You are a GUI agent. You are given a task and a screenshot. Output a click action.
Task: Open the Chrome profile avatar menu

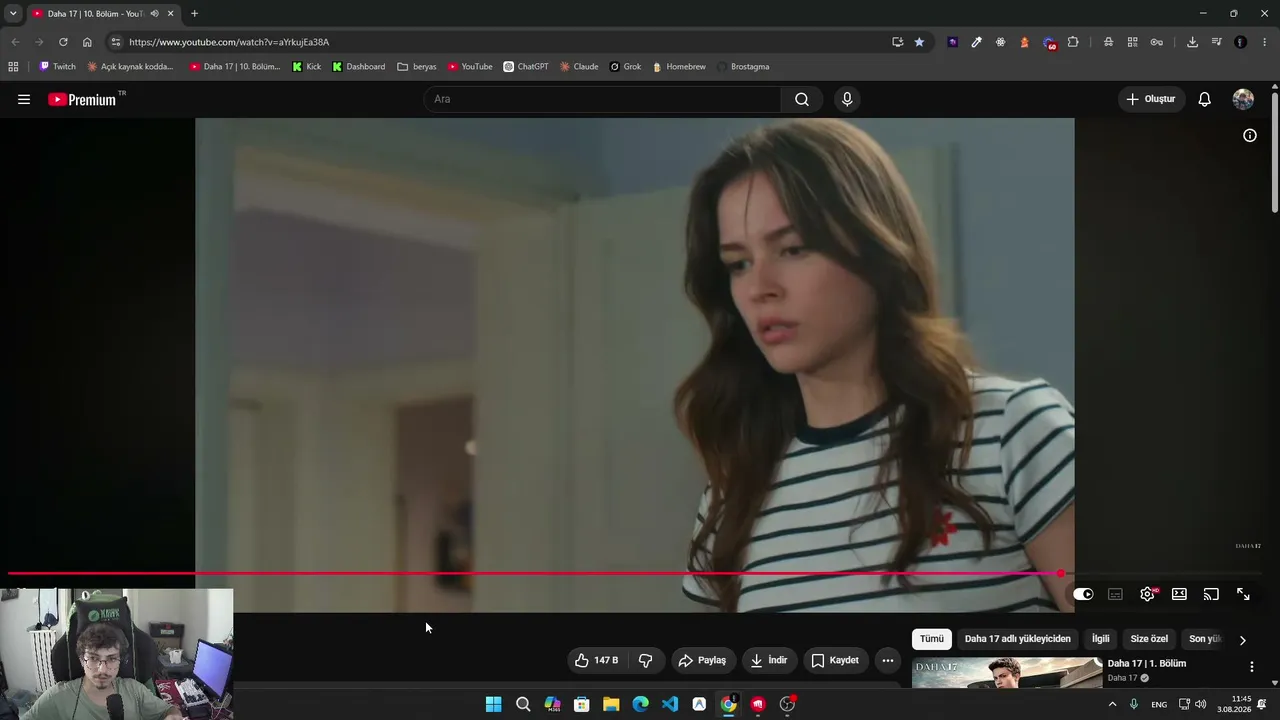click(1241, 42)
